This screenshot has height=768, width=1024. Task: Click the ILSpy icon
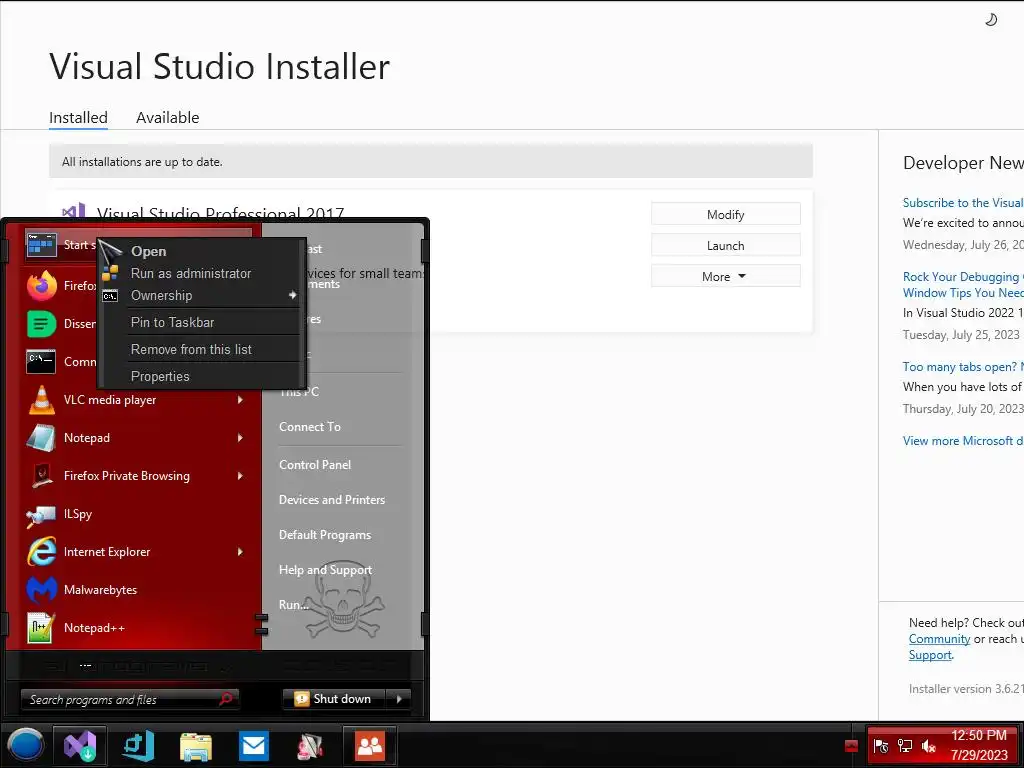[41, 516]
